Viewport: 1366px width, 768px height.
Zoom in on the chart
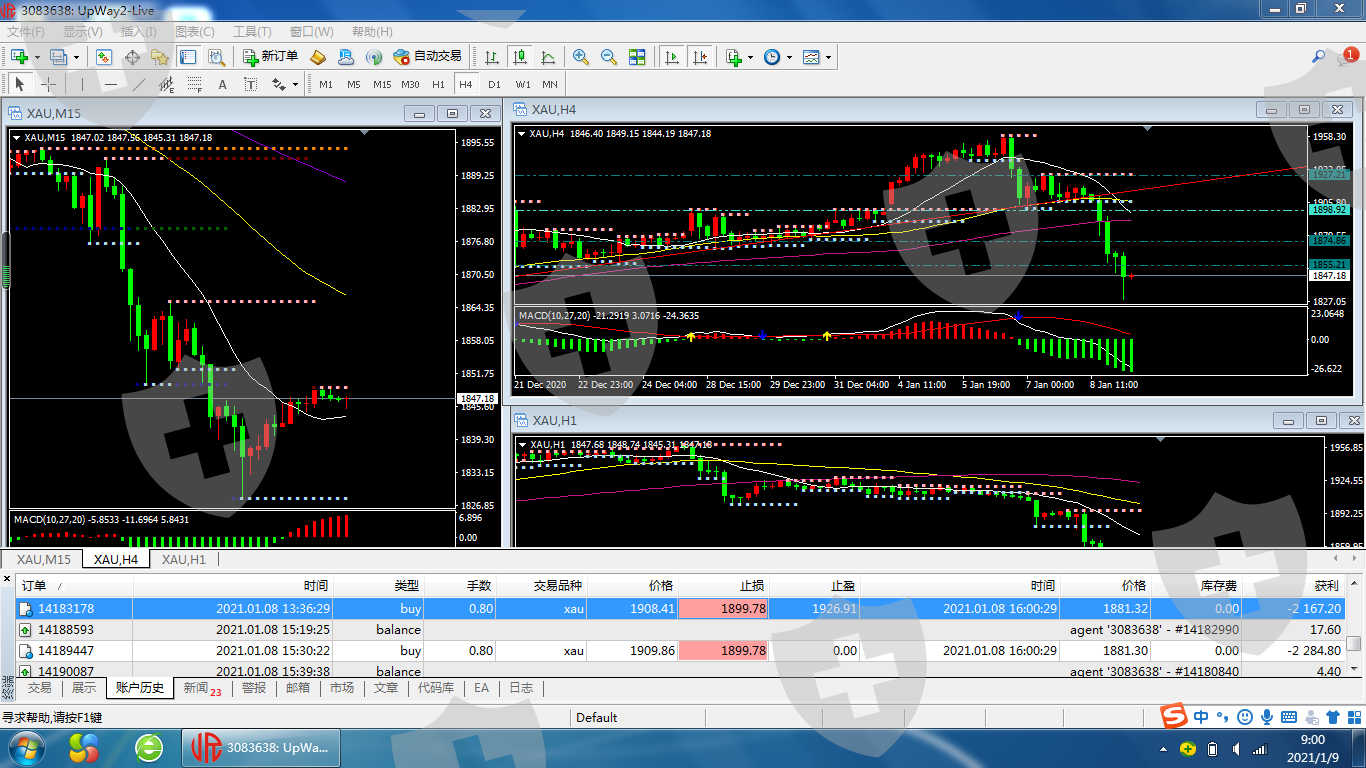pyautogui.click(x=581, y=57)
